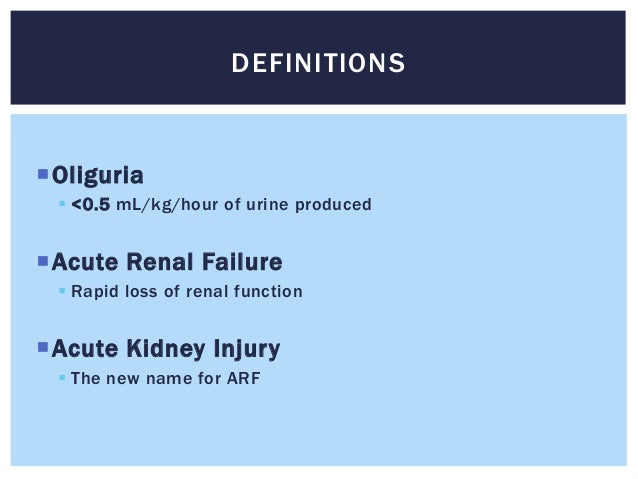638x479 pixels.
Task: Click empty light blue area below bullet list
Action: tap(318, 427)
